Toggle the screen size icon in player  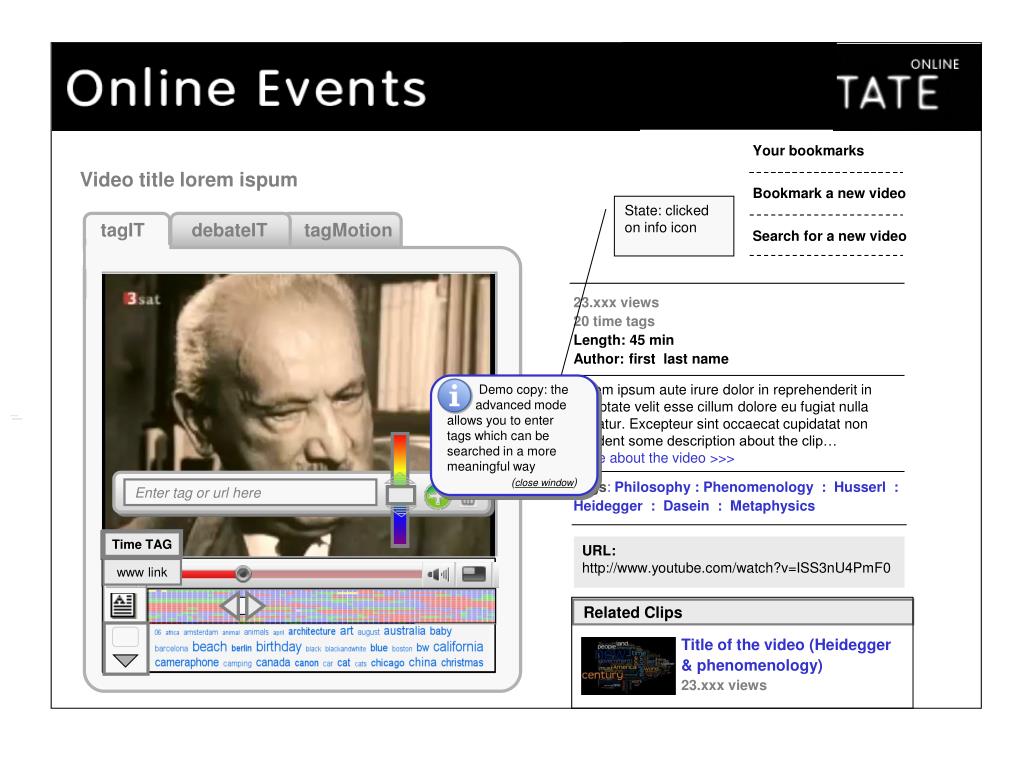coord(473,574)
